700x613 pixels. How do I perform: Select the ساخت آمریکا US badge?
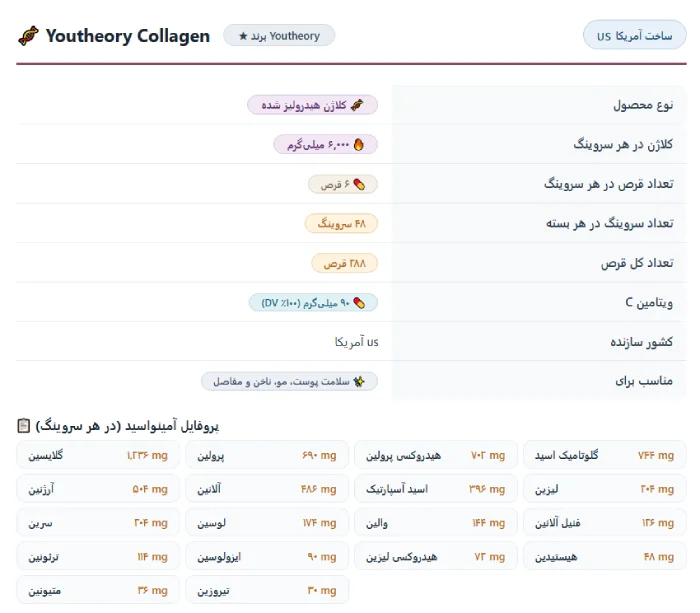[634, 35]
